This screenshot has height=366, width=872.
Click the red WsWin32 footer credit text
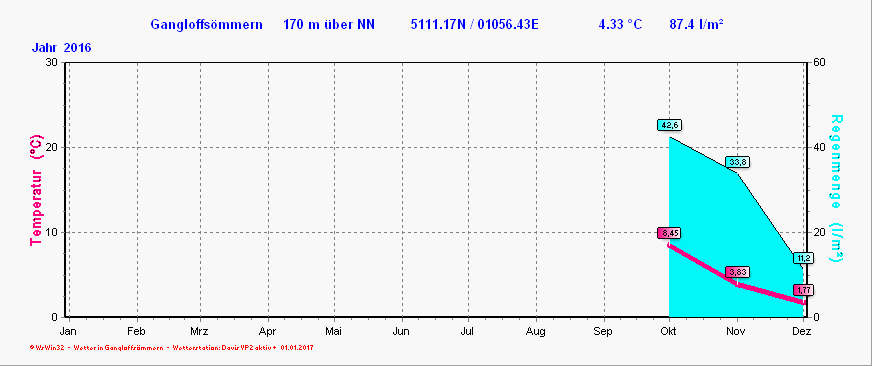172,348
